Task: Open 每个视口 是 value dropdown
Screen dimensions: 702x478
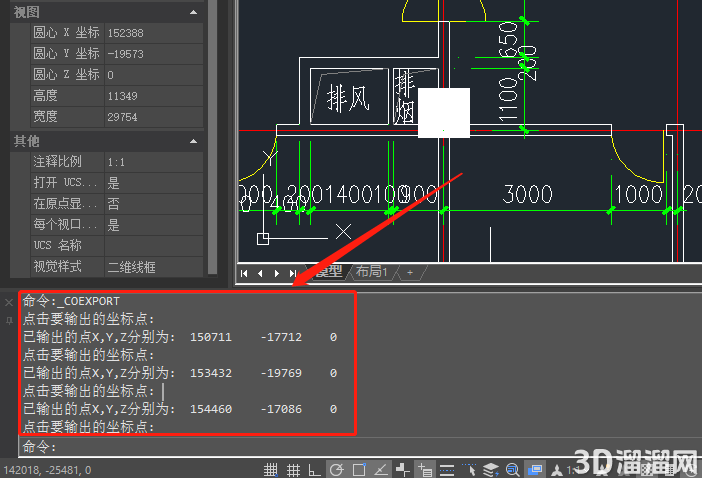Action: pyautogui.click(x=154, y=225)
